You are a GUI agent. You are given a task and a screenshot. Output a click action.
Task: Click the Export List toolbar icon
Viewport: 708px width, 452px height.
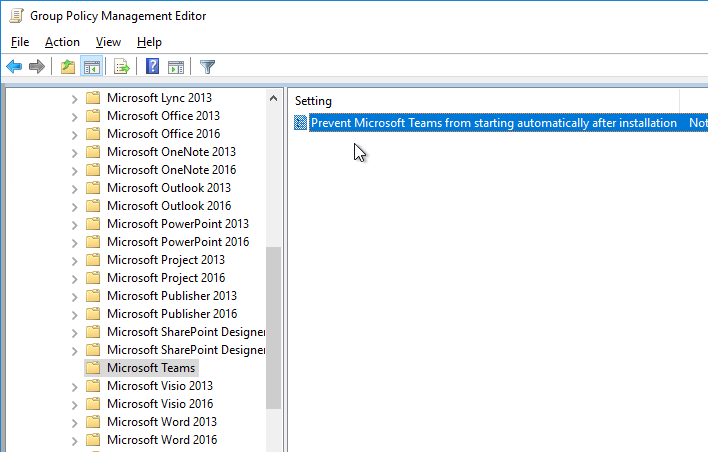coord(121,67)
